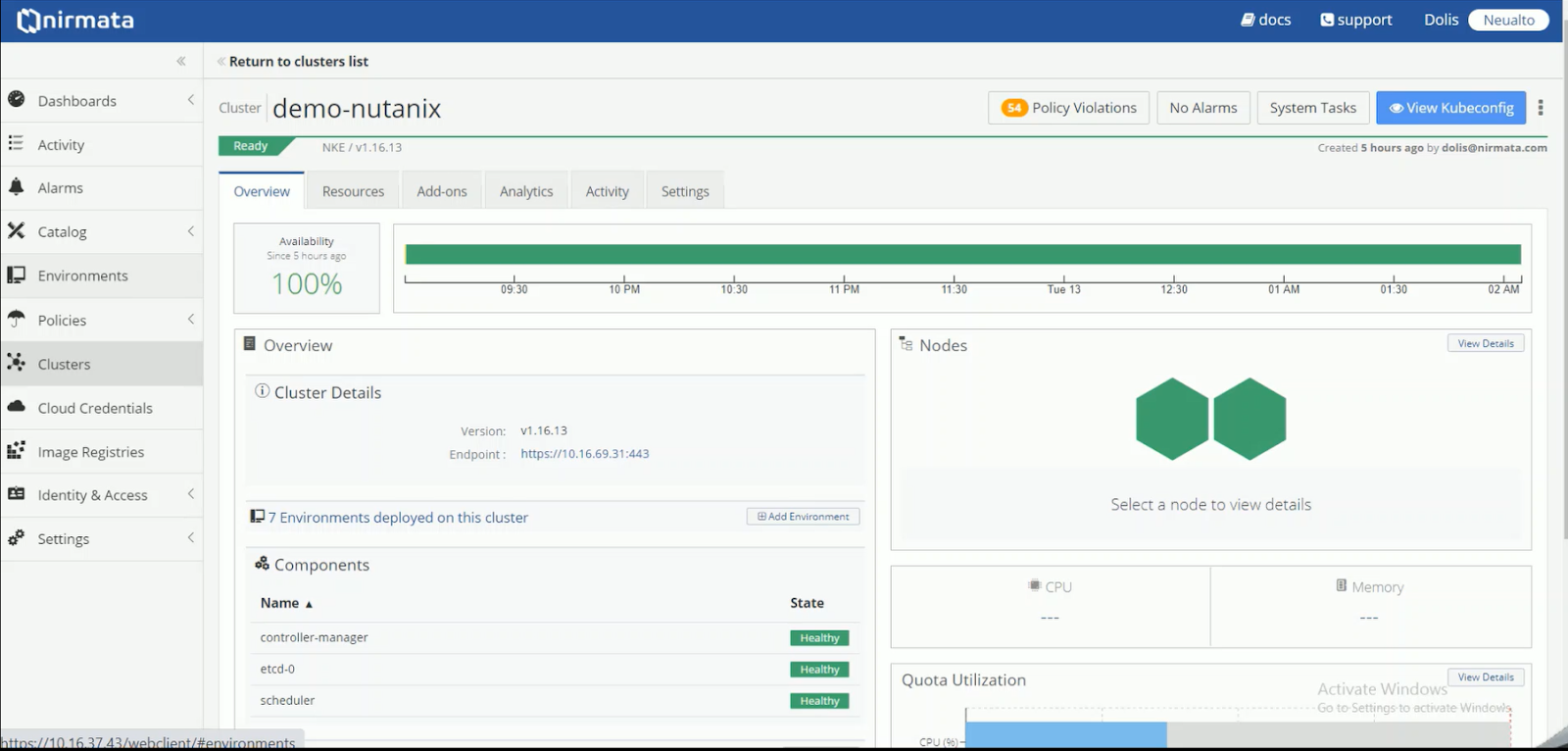
Task: Expand the Settings sidebar chevron
Action: point(191,538)
